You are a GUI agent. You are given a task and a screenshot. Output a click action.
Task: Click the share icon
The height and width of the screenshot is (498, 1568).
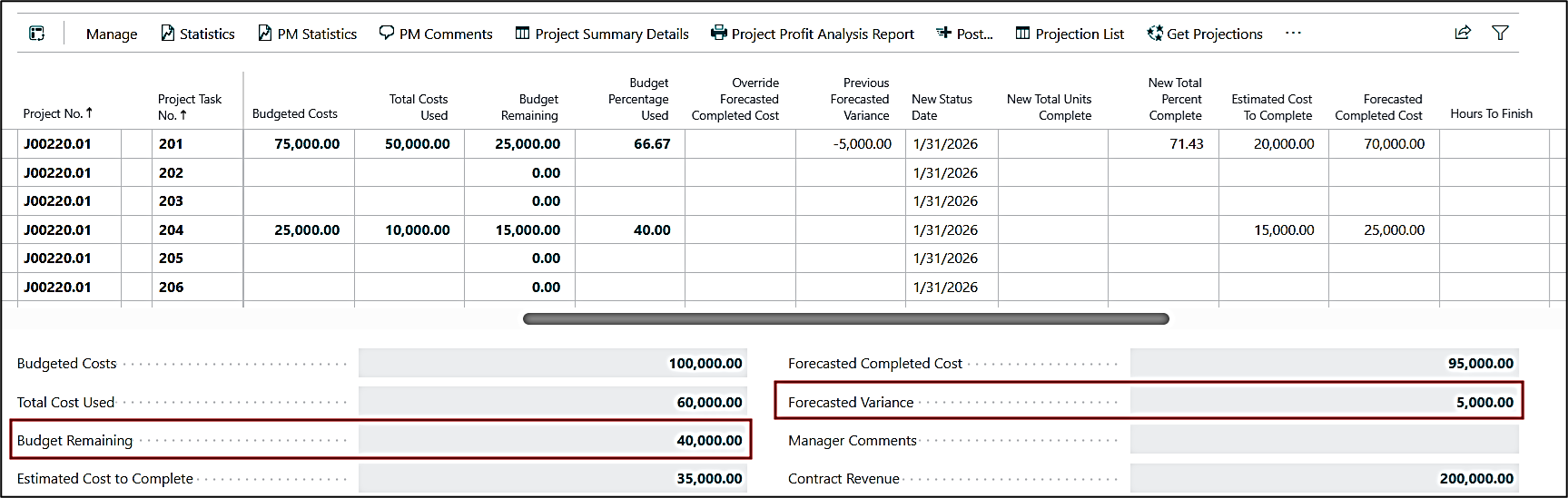[1462, 33]
